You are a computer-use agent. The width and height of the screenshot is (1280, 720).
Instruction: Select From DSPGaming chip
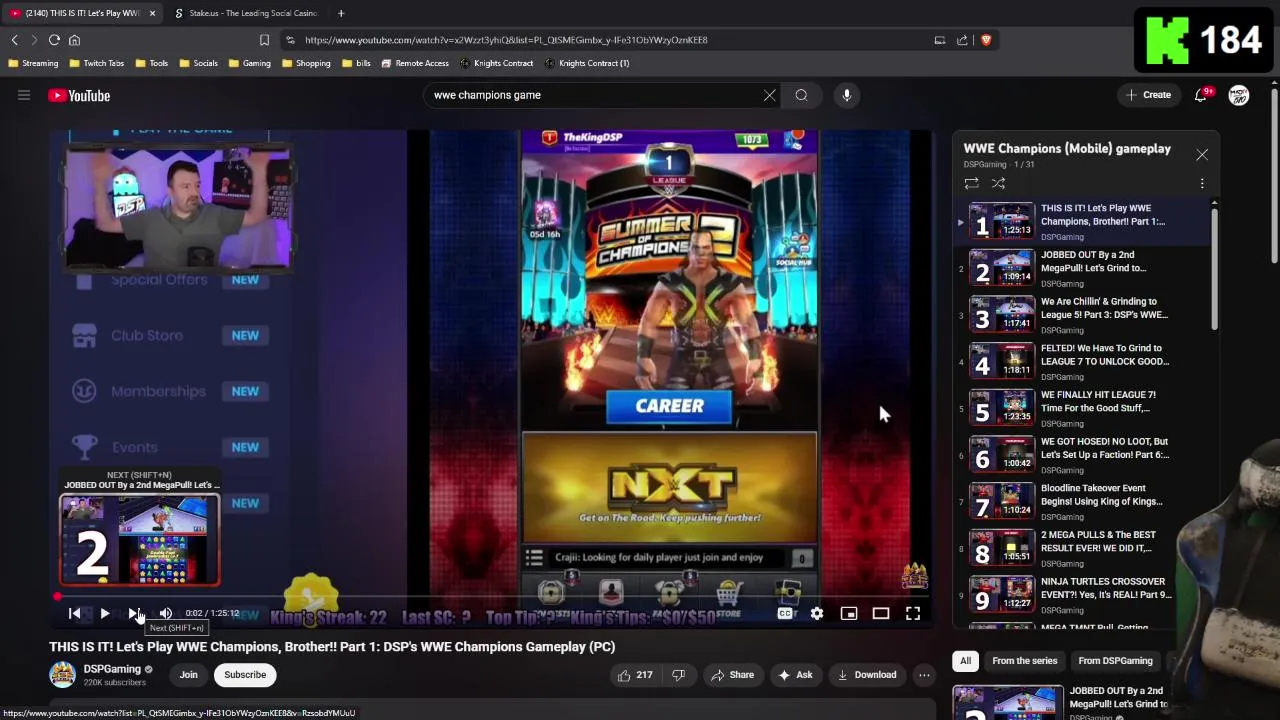(x=1115, y=661)
